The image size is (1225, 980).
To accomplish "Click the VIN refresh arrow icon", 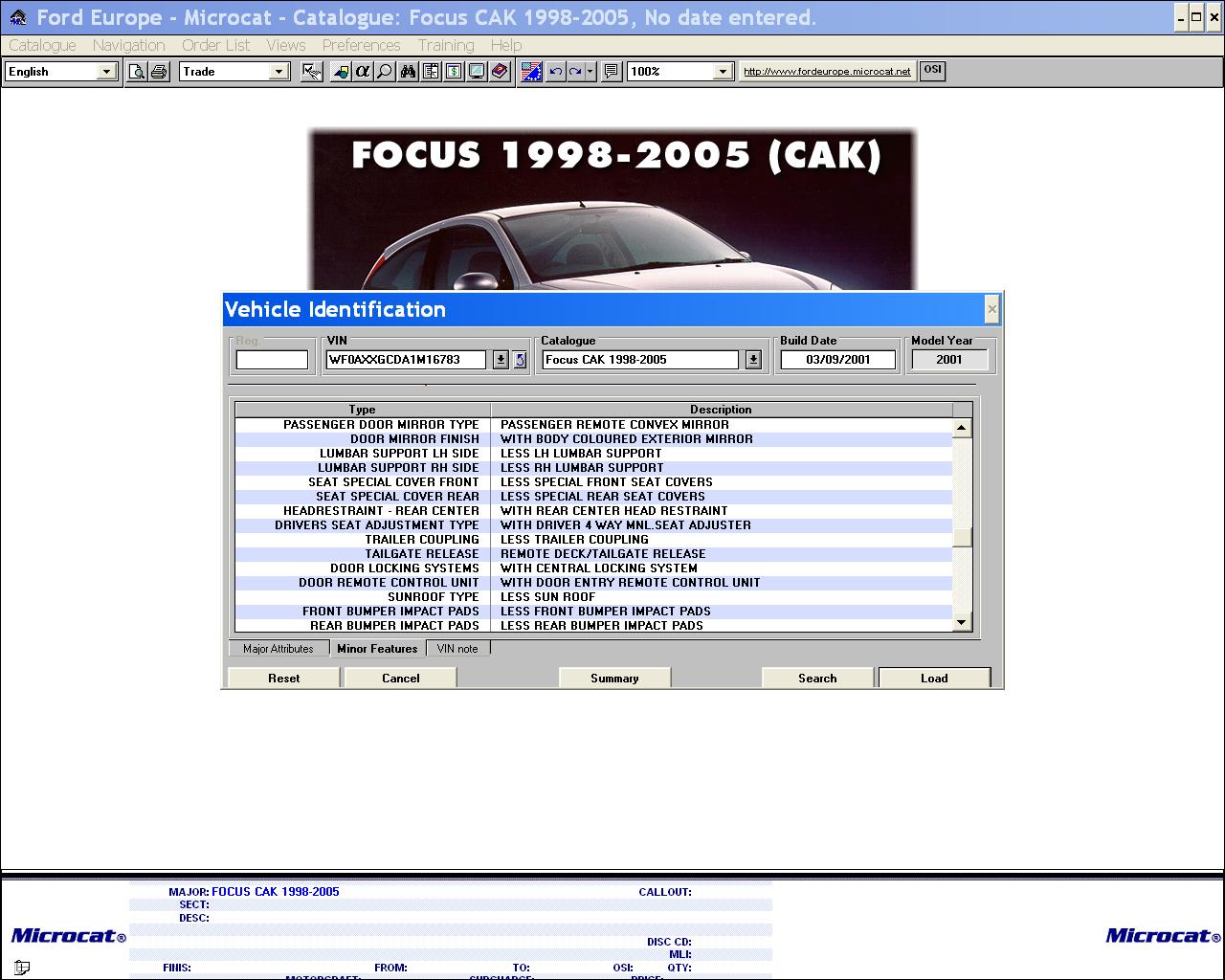I will point(520,360).
